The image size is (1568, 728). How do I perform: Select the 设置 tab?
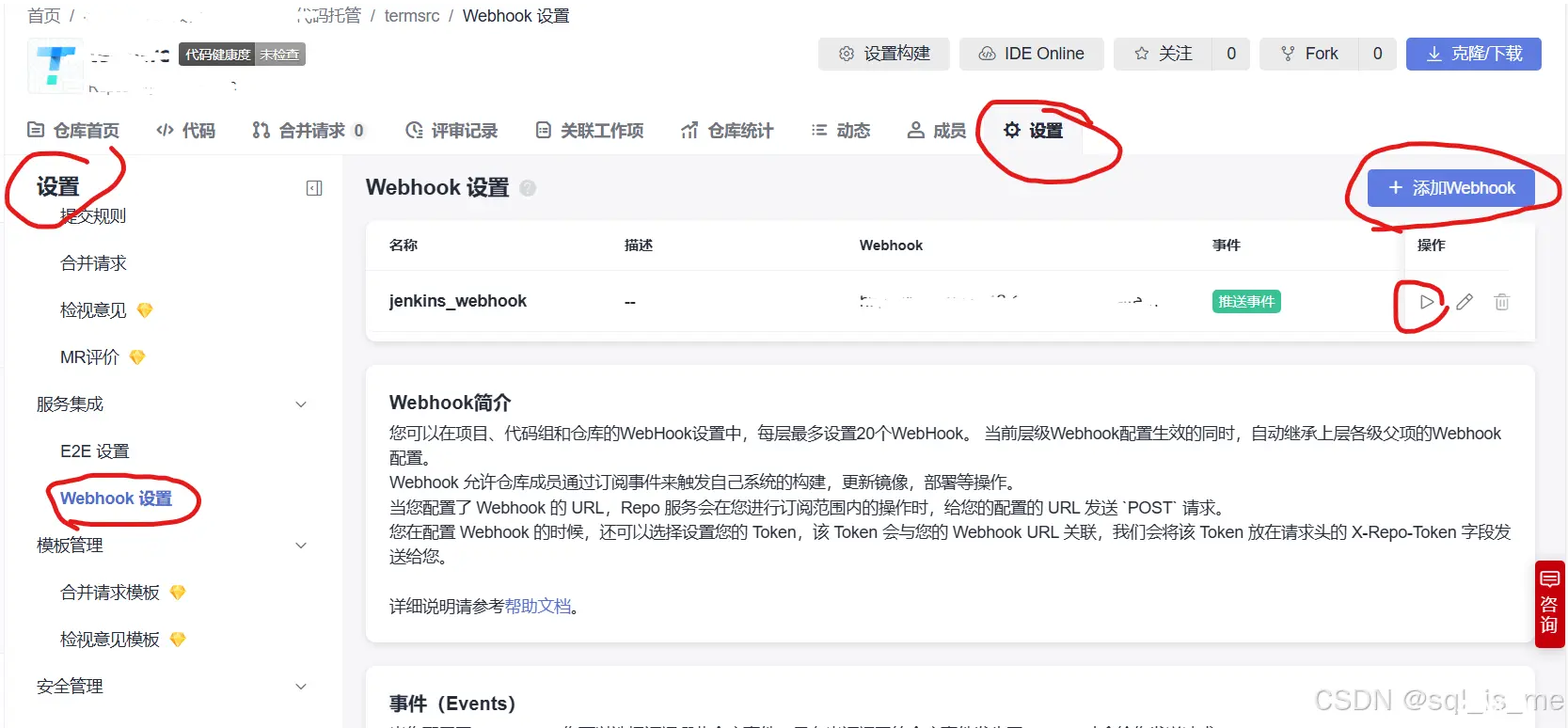[1033, 131]
